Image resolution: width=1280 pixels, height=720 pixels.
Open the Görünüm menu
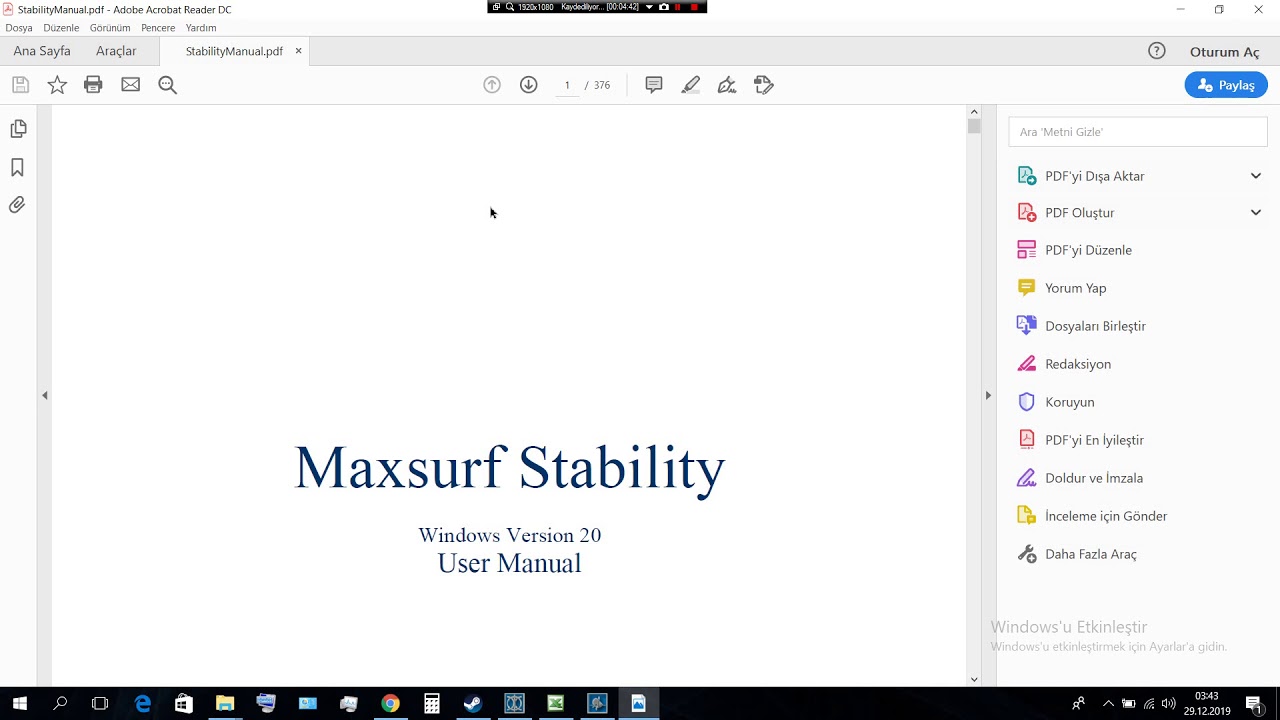point(110,28)
